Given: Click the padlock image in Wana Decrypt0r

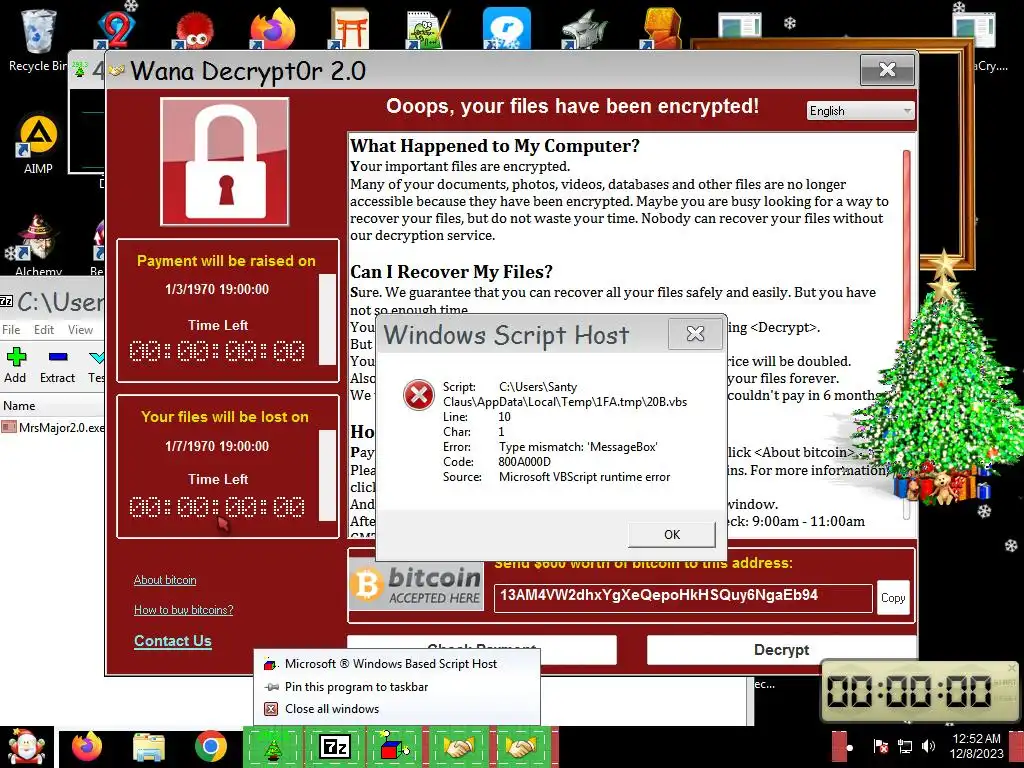Looking at the screenshot, I should click(x=225, y=161).
